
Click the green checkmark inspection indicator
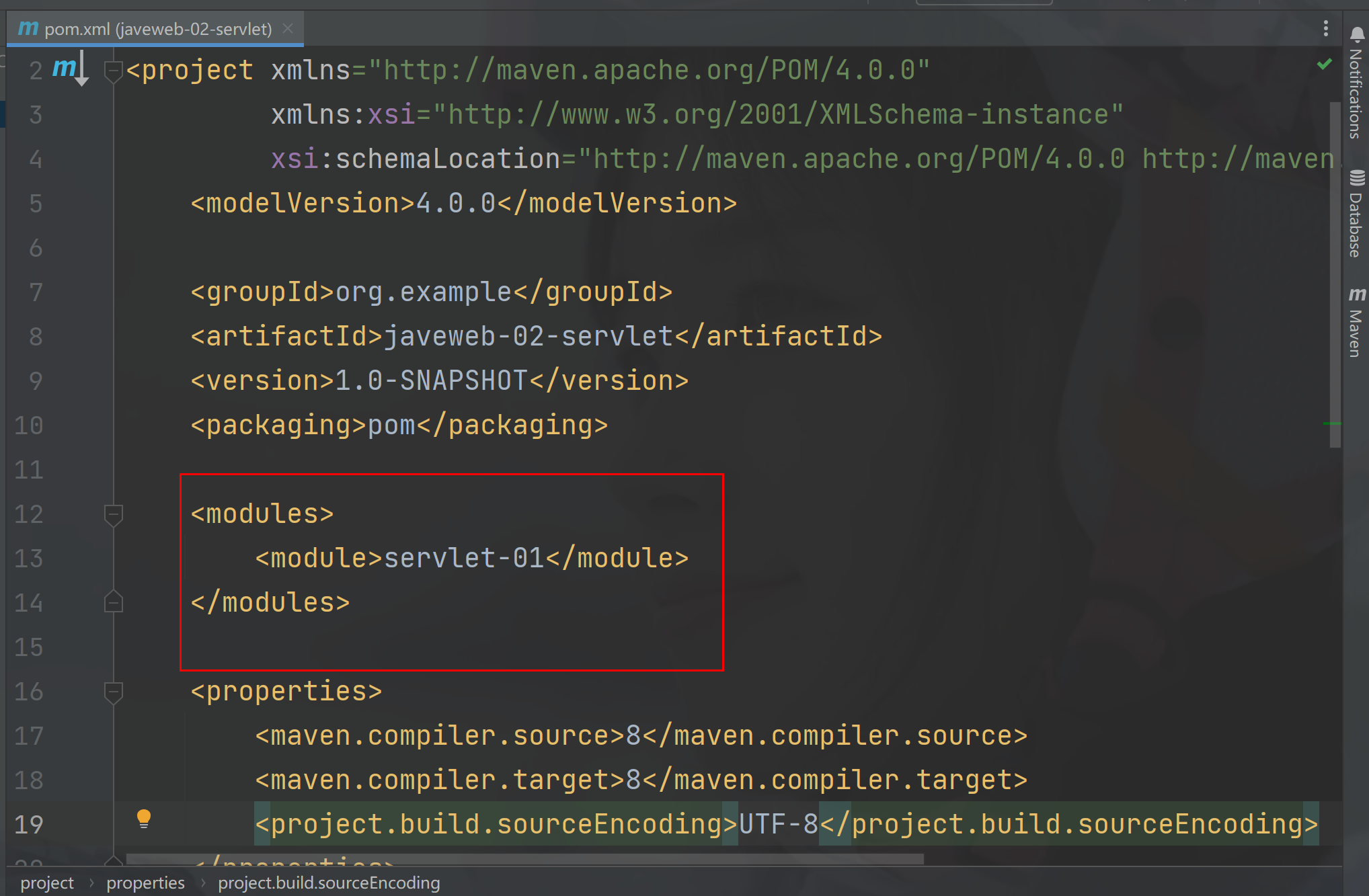tap(1324, 64)
